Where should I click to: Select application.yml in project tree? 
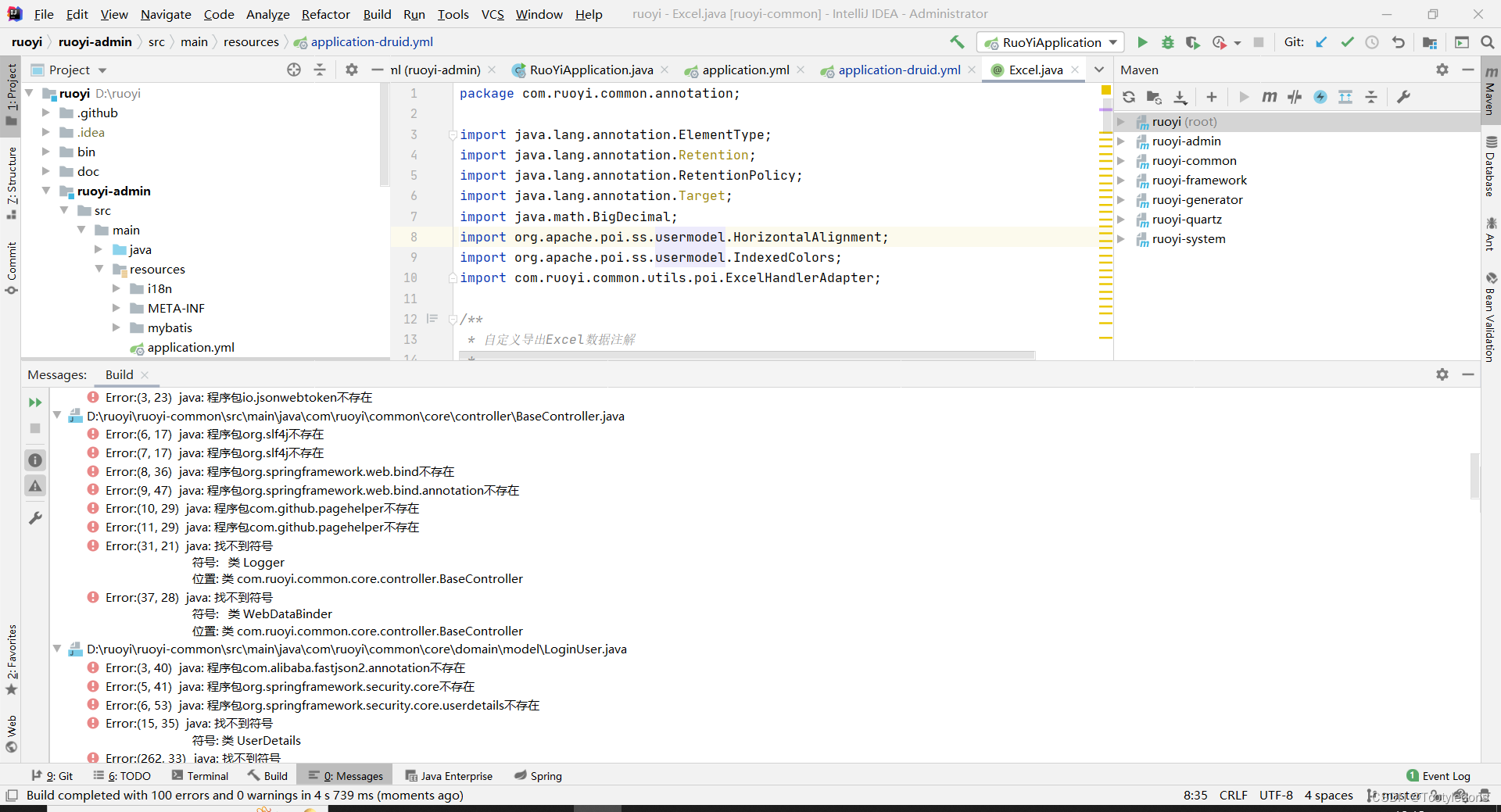tap(191, 347)
